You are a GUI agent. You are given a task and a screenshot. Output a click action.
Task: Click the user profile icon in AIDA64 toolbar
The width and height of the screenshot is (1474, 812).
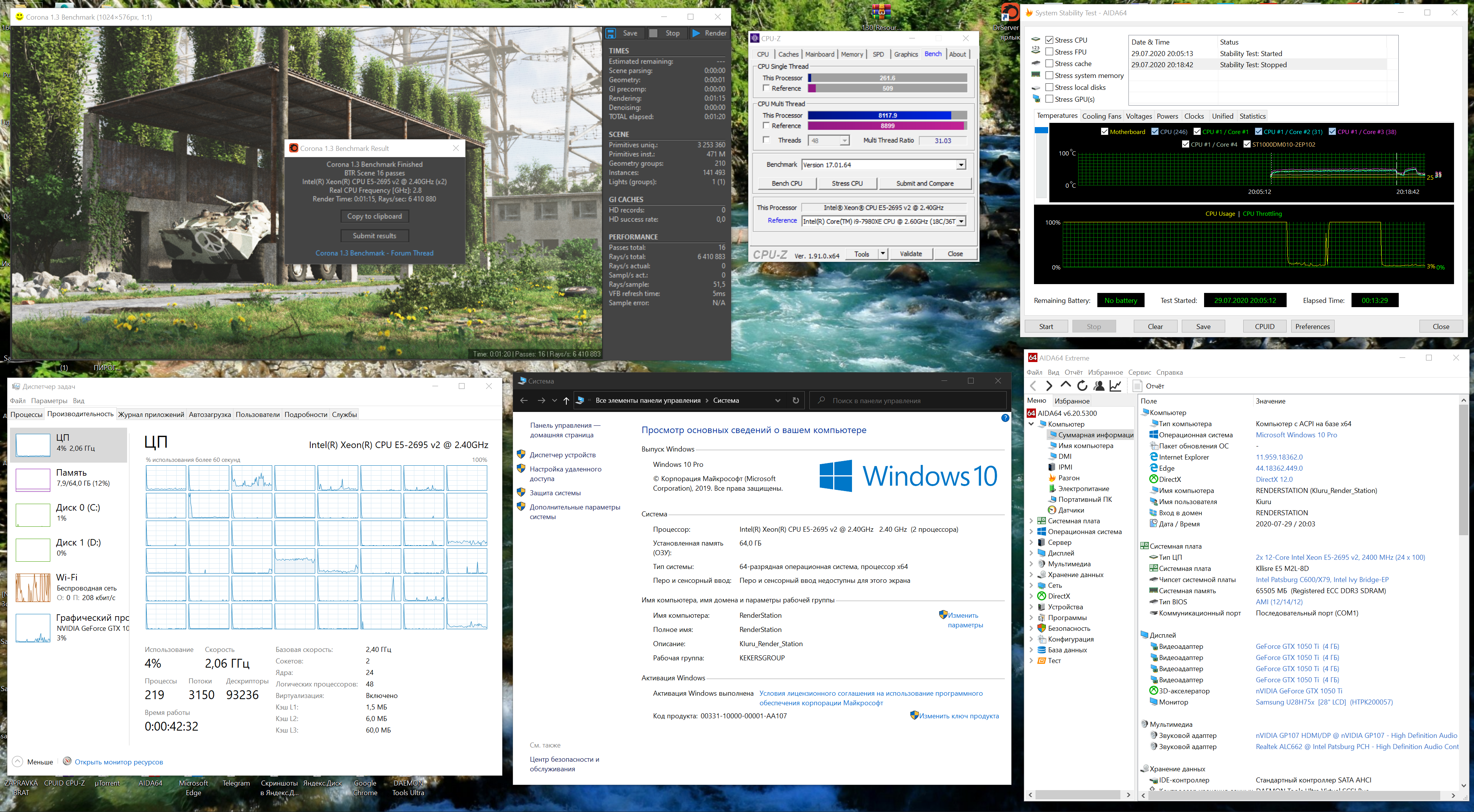click(1098, 386)
